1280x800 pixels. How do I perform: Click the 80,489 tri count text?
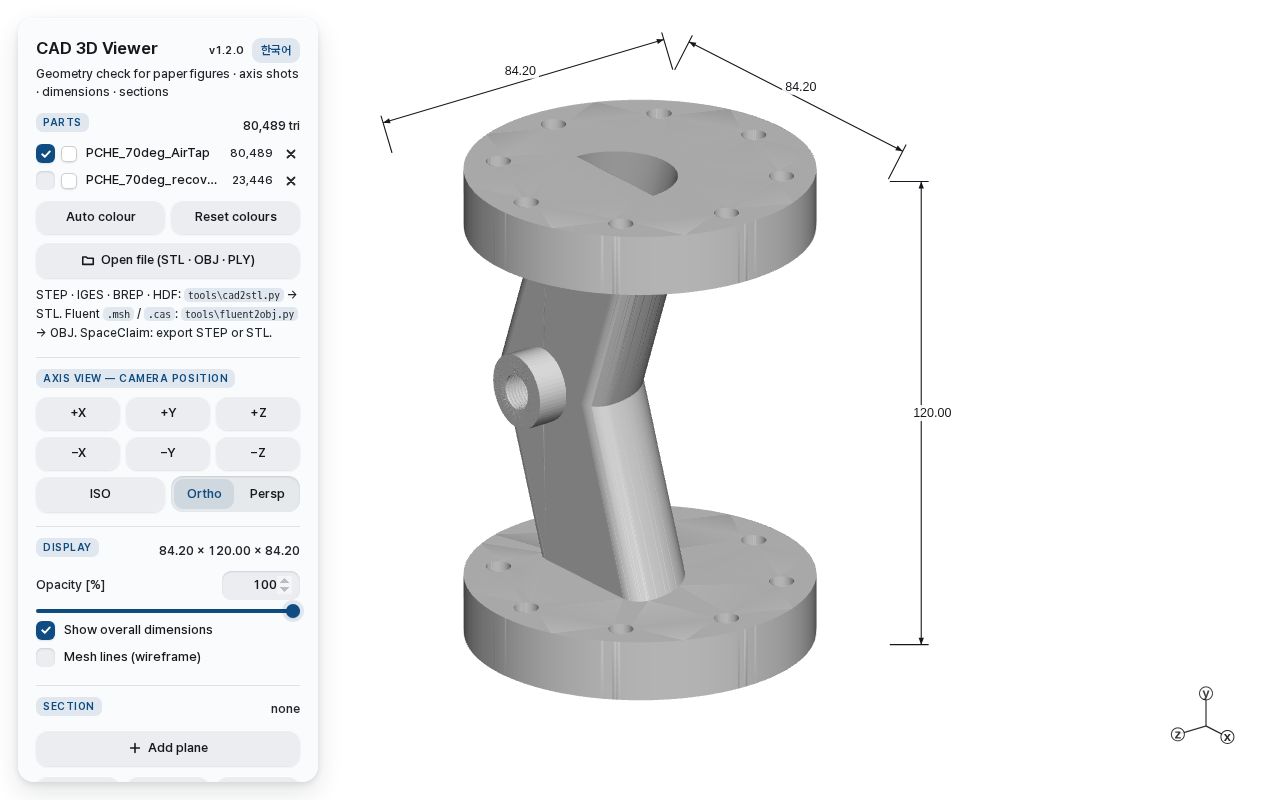(x=271, y=126)
